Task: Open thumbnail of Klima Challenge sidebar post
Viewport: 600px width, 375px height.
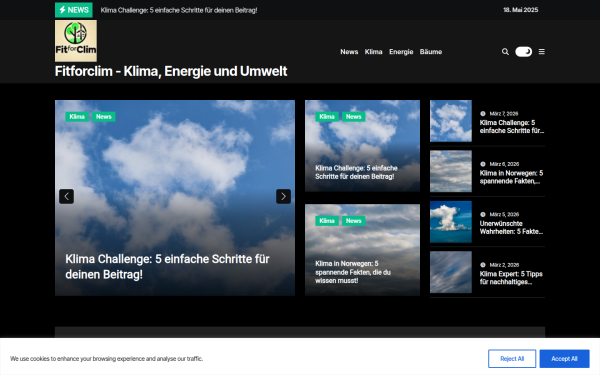Action: pos(451,121)
